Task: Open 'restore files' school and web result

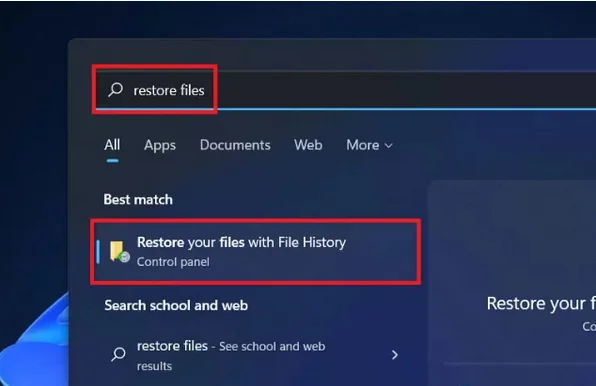Action: (256, 356)
